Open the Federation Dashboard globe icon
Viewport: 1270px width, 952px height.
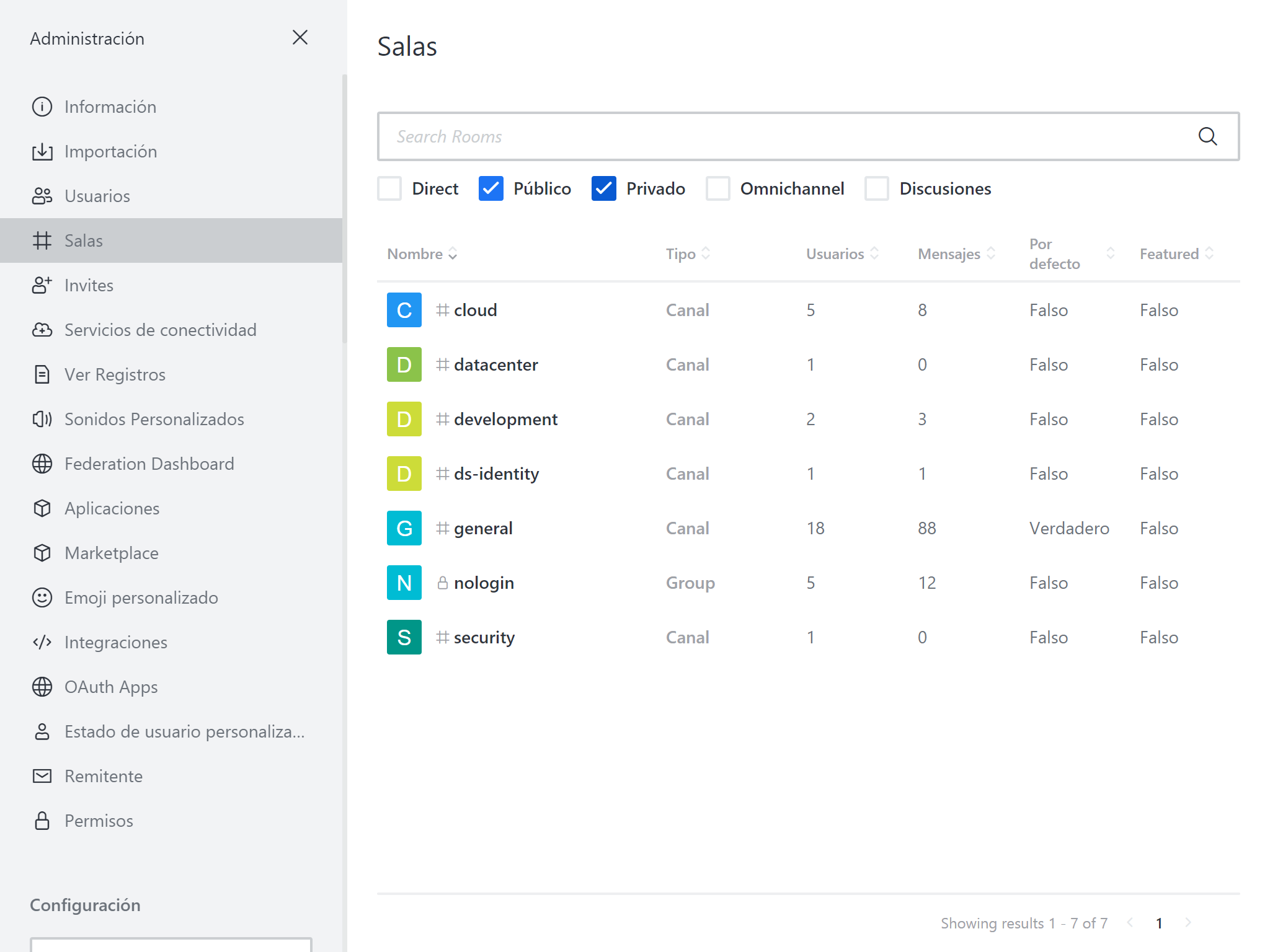point(42,464)
